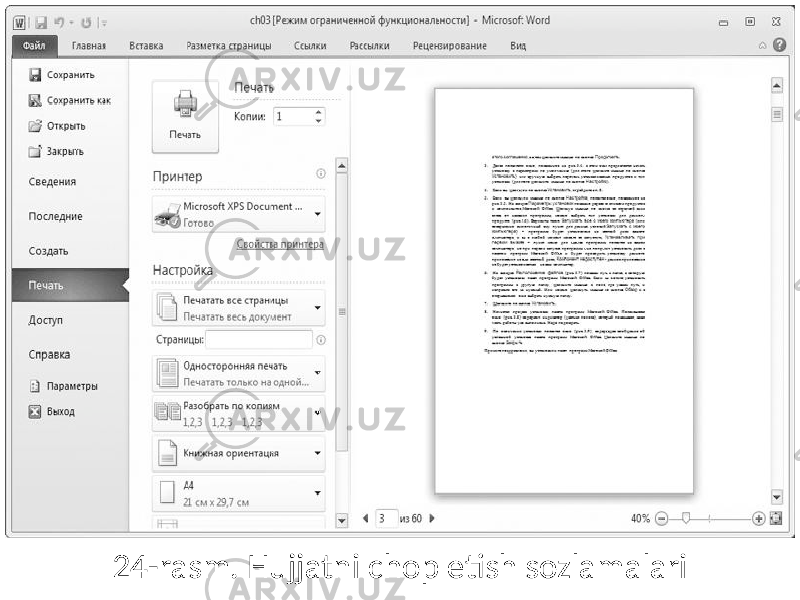Screen dimensions: 800x600
Task: Open the Печатать все страницы dropdown
Action: (x=239, y=308)
